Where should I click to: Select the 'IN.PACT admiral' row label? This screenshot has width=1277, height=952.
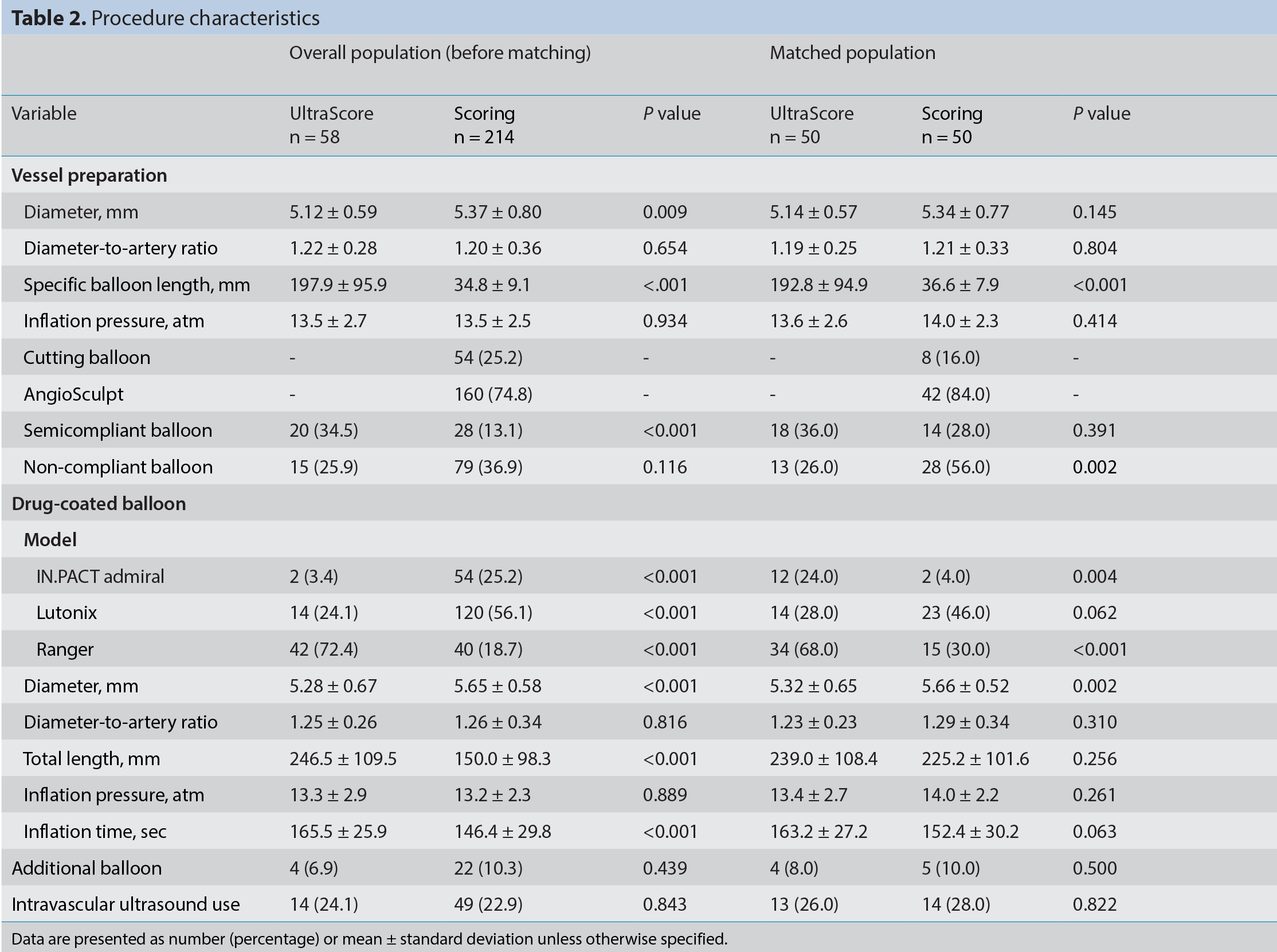coord(100,576)
